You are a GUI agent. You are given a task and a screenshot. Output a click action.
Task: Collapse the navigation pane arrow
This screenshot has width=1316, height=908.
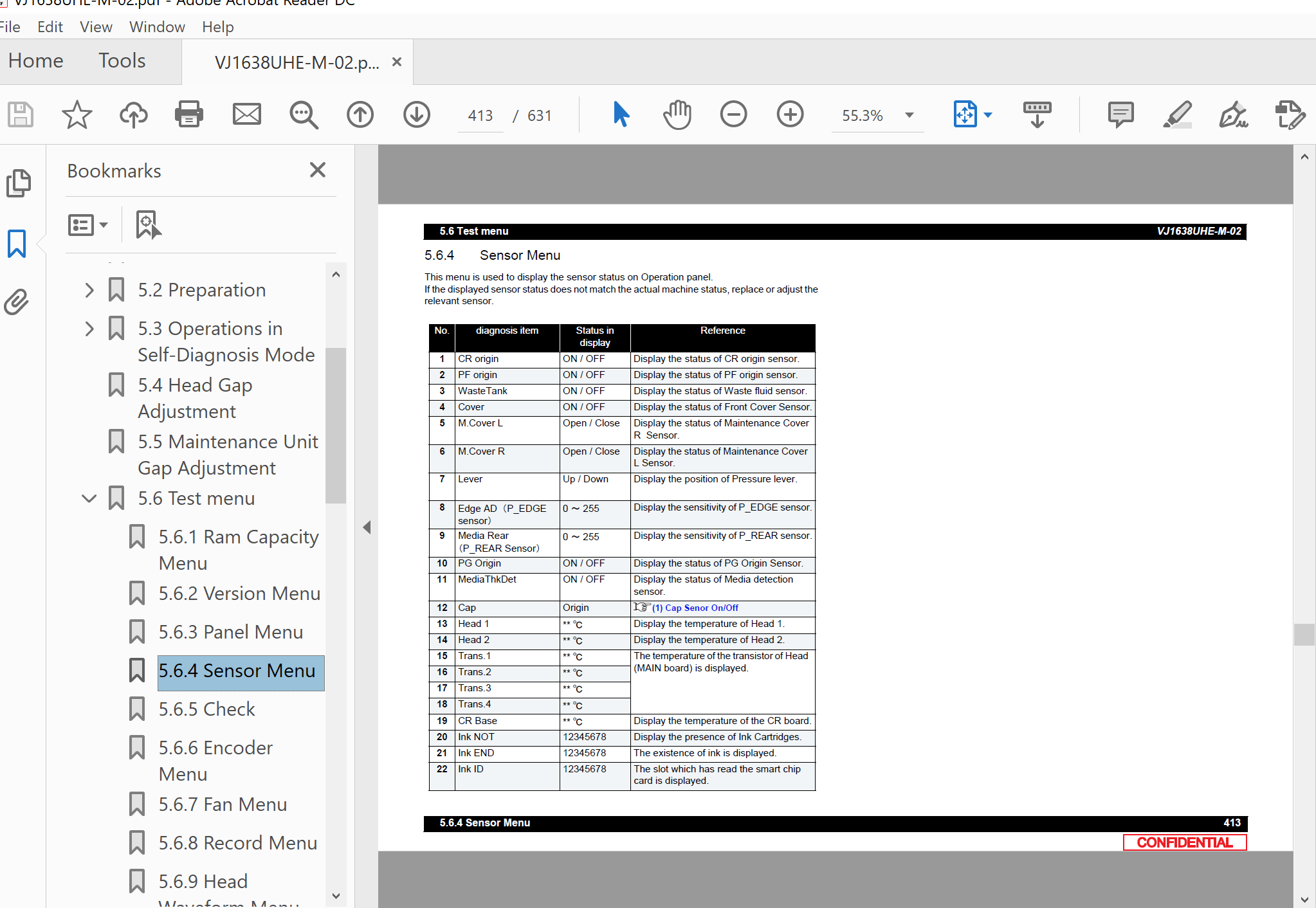click(x=367, y=527)
